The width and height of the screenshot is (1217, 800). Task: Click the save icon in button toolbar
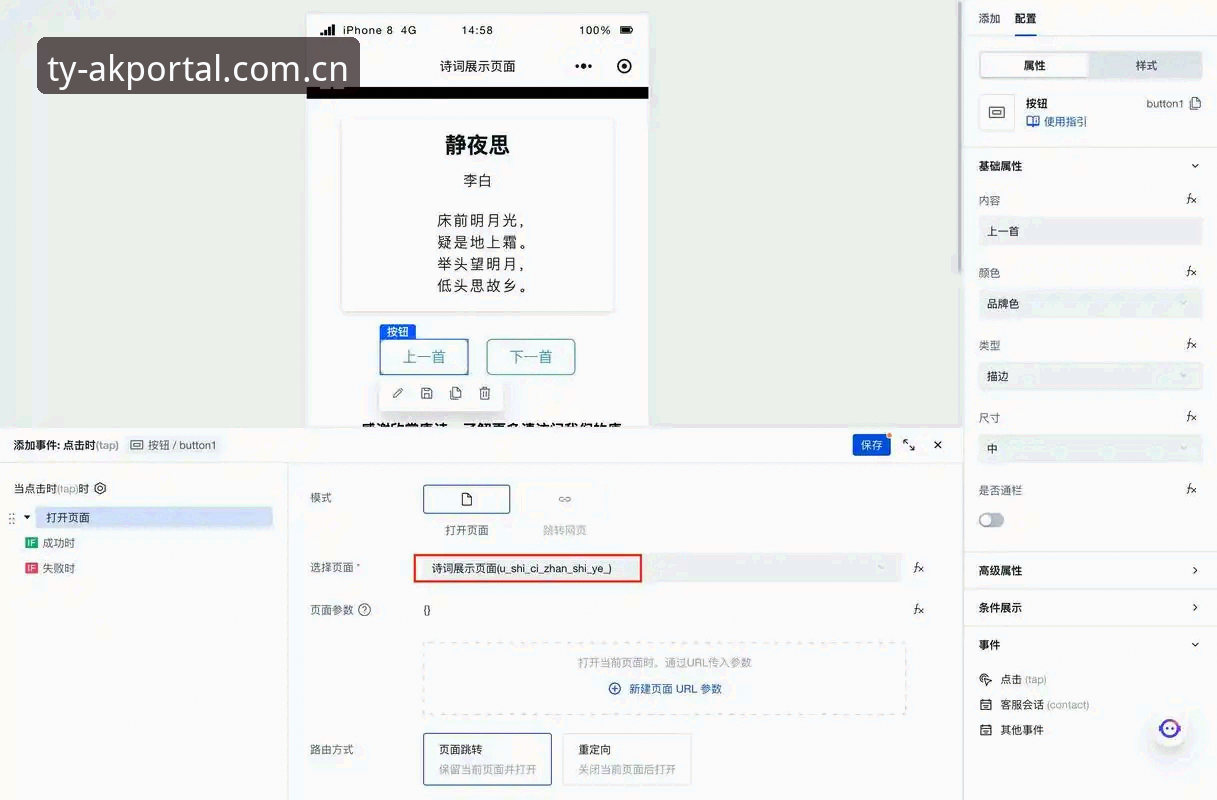427,393
